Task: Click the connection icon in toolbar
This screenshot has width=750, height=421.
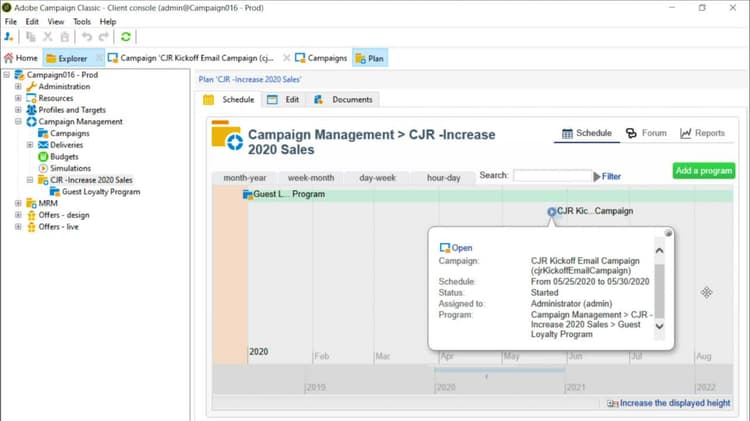Action: pos(9,37)
